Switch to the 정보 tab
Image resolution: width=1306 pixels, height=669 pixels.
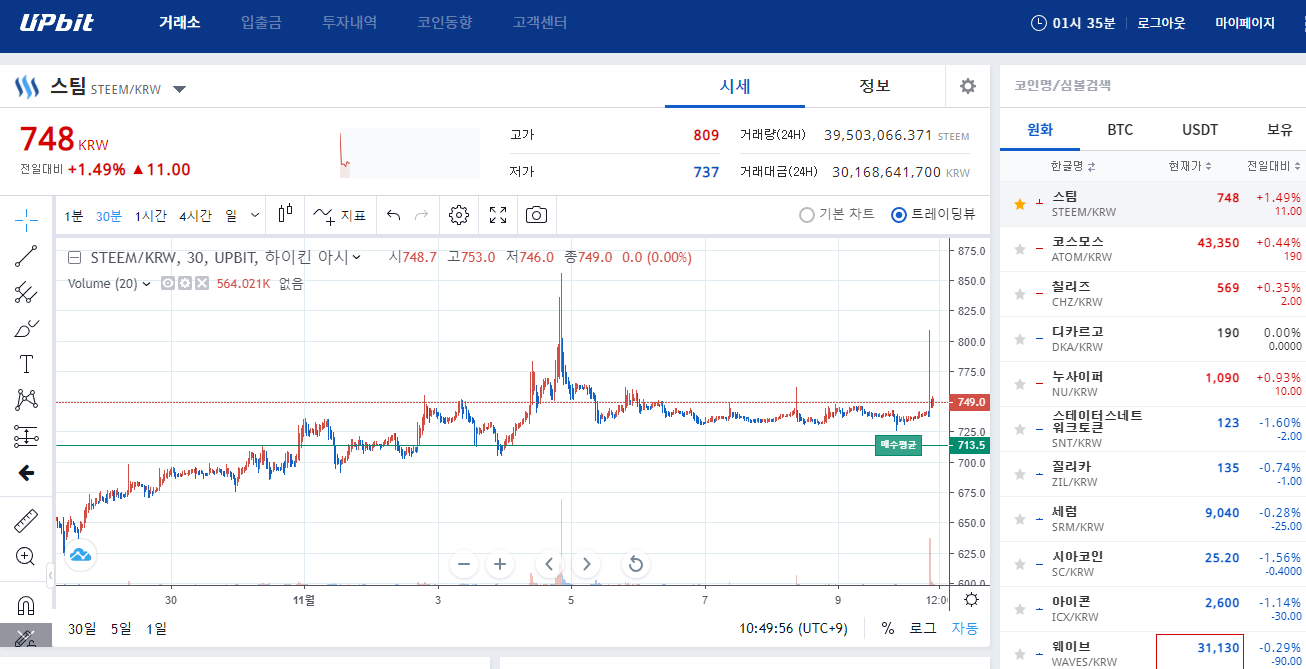tap(875, 86)
